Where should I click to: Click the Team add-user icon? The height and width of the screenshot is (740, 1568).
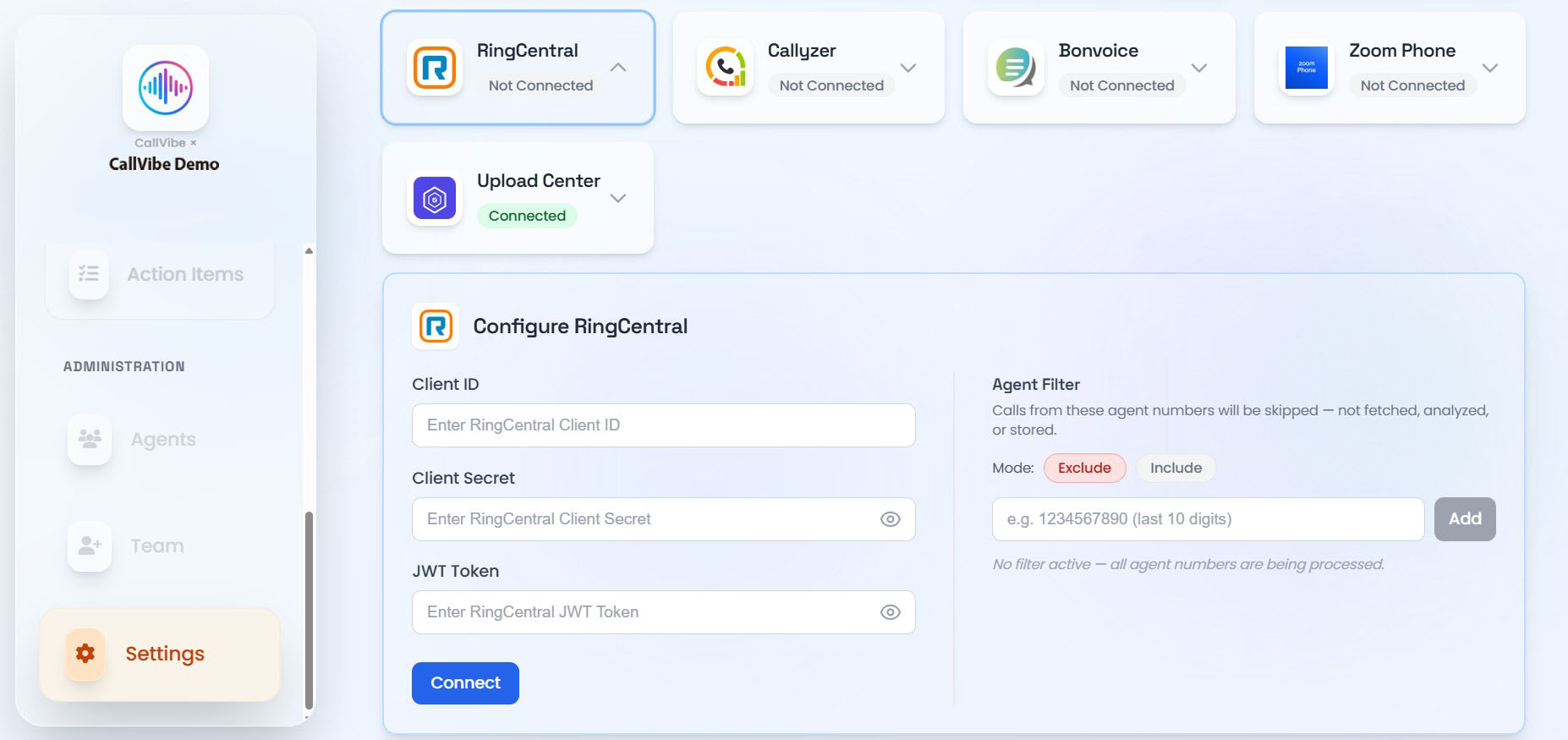point(90,545)
